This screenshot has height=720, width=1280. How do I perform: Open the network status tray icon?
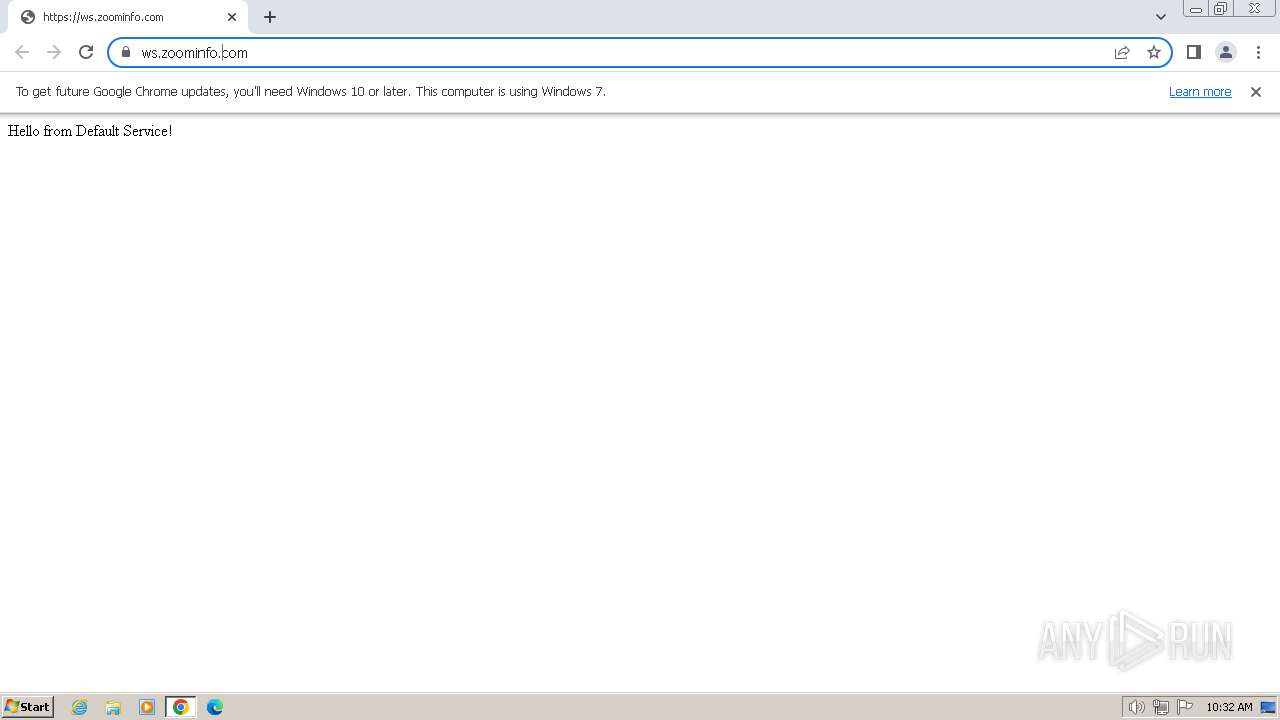tap(1161, 707)
